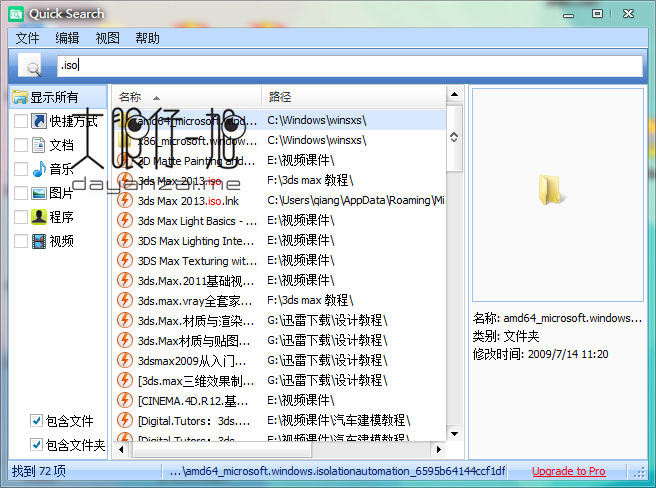Click the 类别: 文件夹 detail text
This screenshot has width=656, height=488.
pyautogui.click(x=506, y=336)
